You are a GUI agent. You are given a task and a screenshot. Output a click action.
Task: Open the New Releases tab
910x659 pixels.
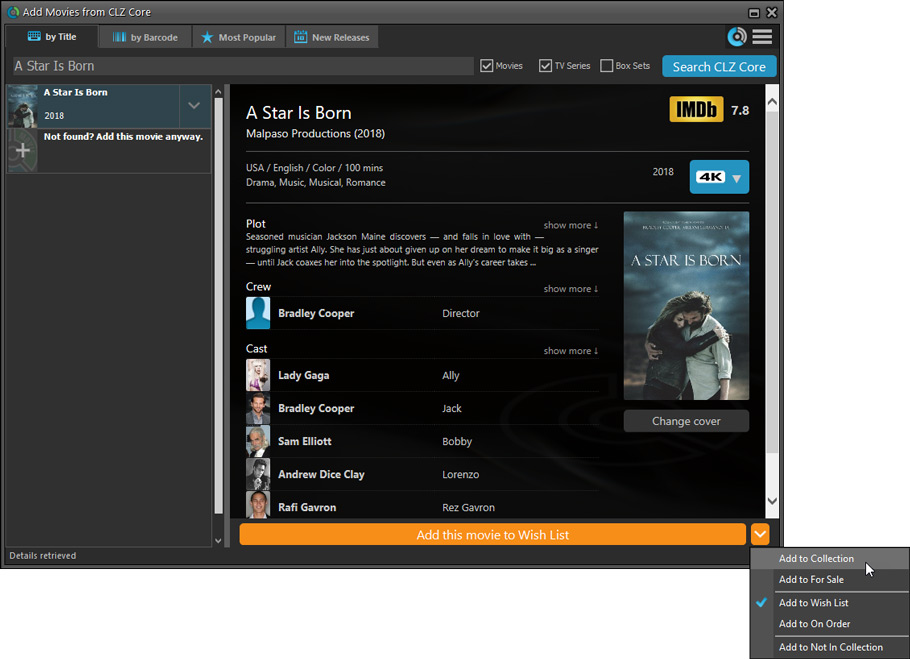click(332, 37)
